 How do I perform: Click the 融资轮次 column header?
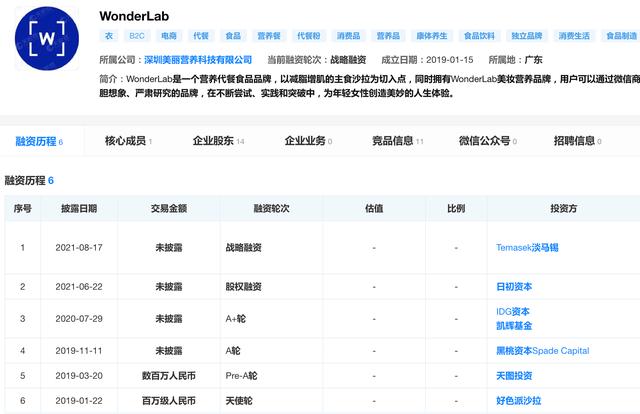tap(271, 209)
